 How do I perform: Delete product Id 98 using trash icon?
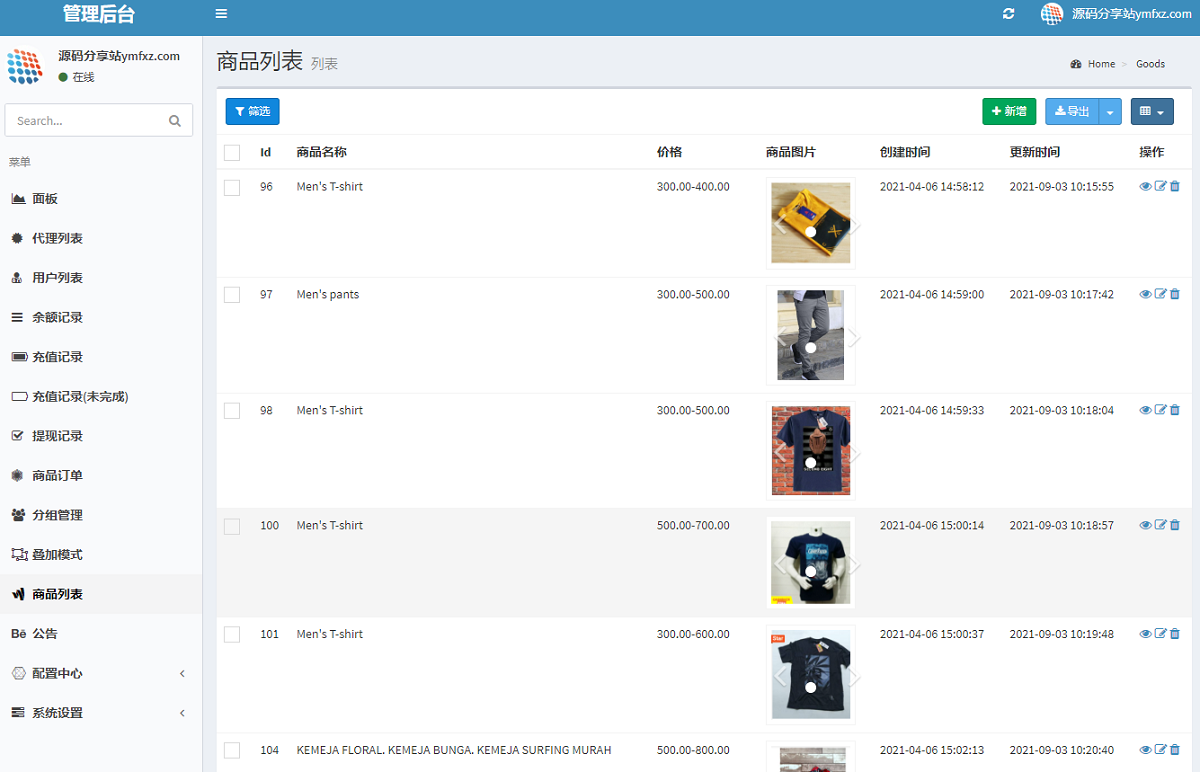coord(1175,410)
